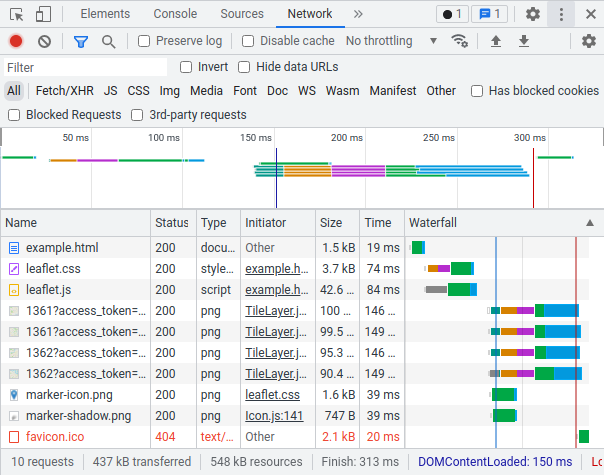Select the Network tab
Viewport: 604px width, 475px height.
(310, 14)
